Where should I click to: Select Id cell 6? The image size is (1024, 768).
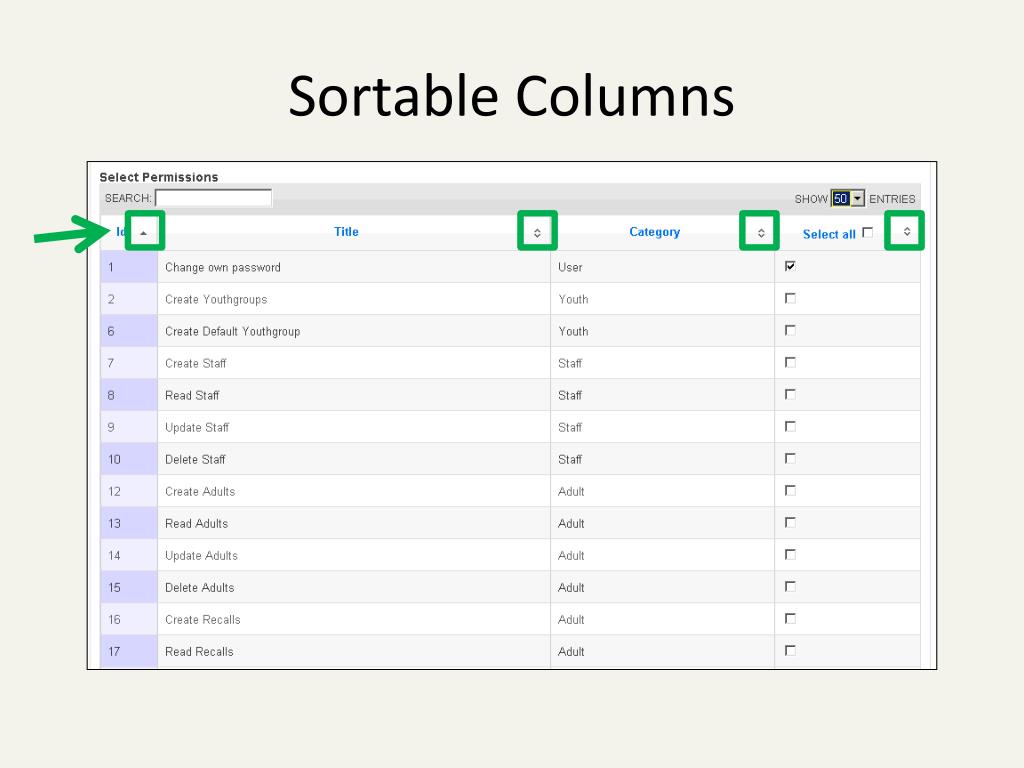coord(129,331)
